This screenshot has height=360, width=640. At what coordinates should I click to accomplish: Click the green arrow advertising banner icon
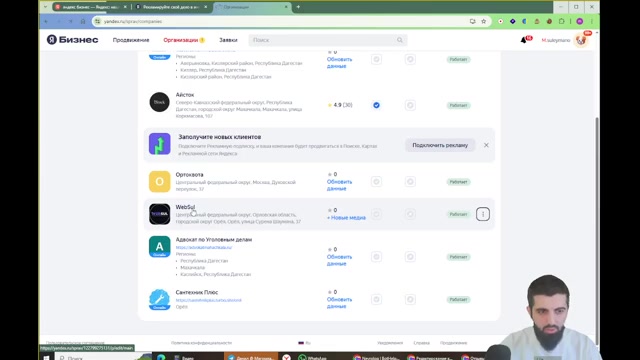160,144
